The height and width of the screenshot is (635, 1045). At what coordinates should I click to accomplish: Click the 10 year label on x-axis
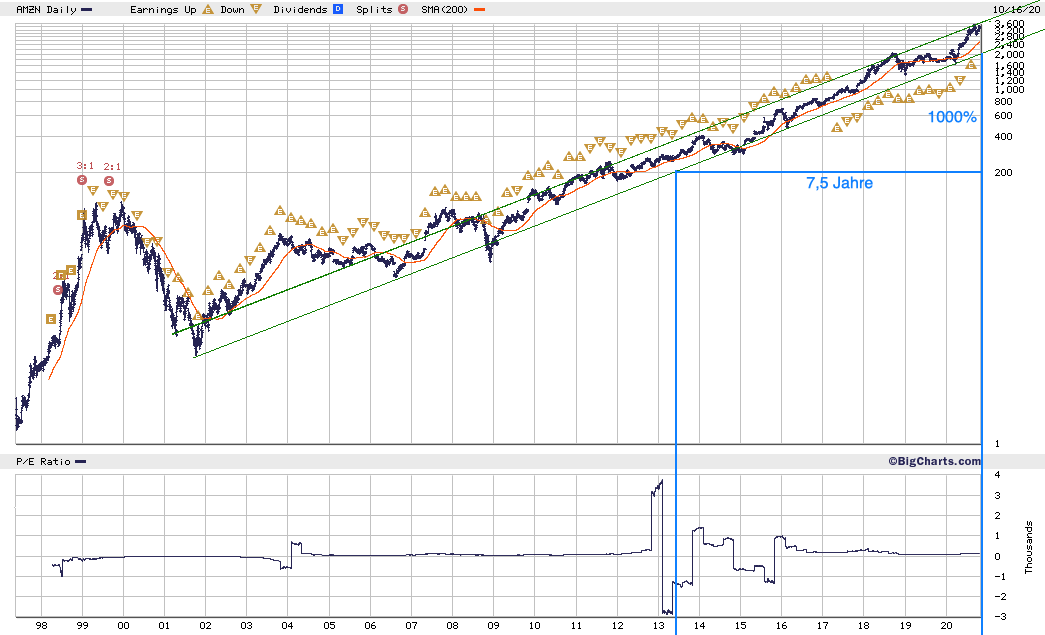(x=534, y=626)
